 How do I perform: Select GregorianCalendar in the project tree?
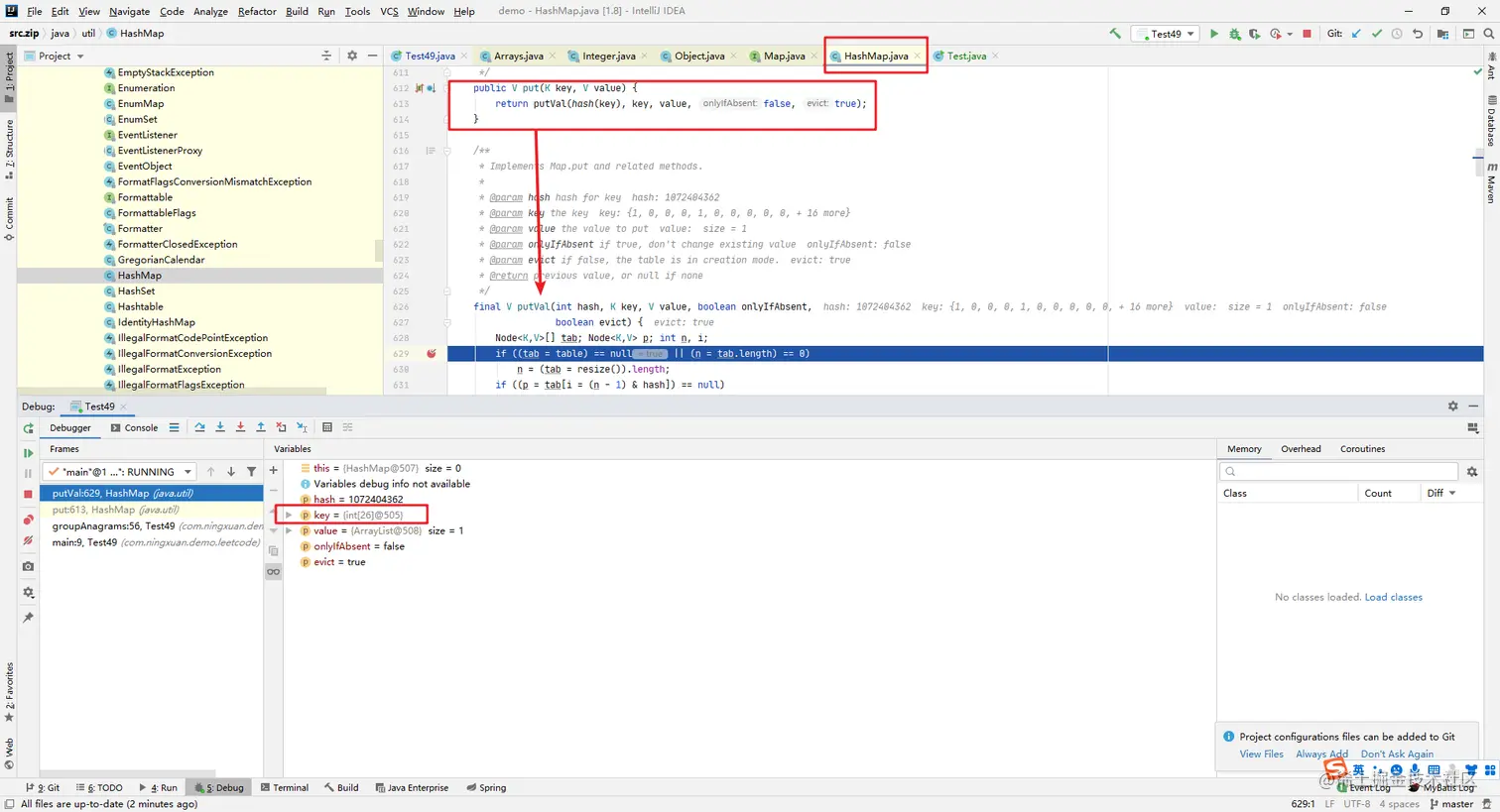click(161, 260)
